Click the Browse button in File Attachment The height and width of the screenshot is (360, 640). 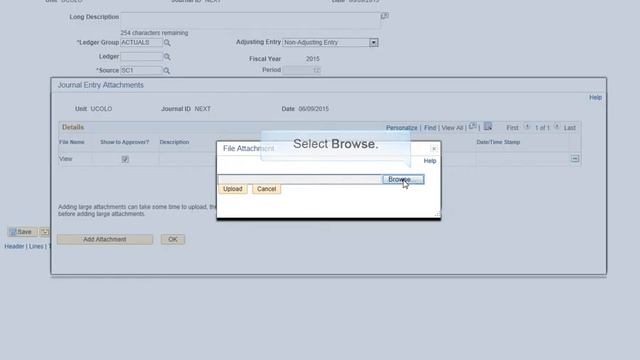coord(403,180)
